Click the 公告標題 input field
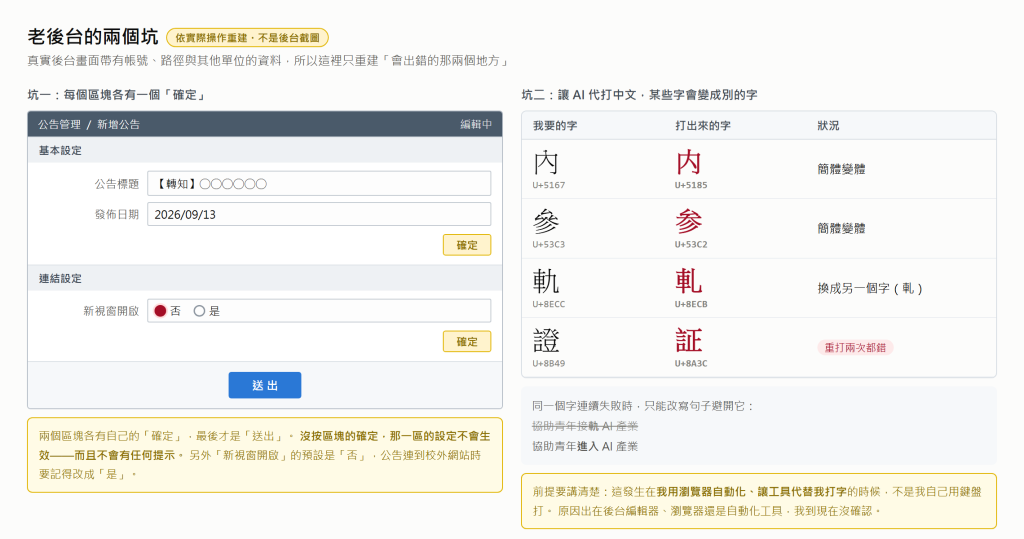The width and height of the screenshot is (1024, 539). tap(319, 184)
